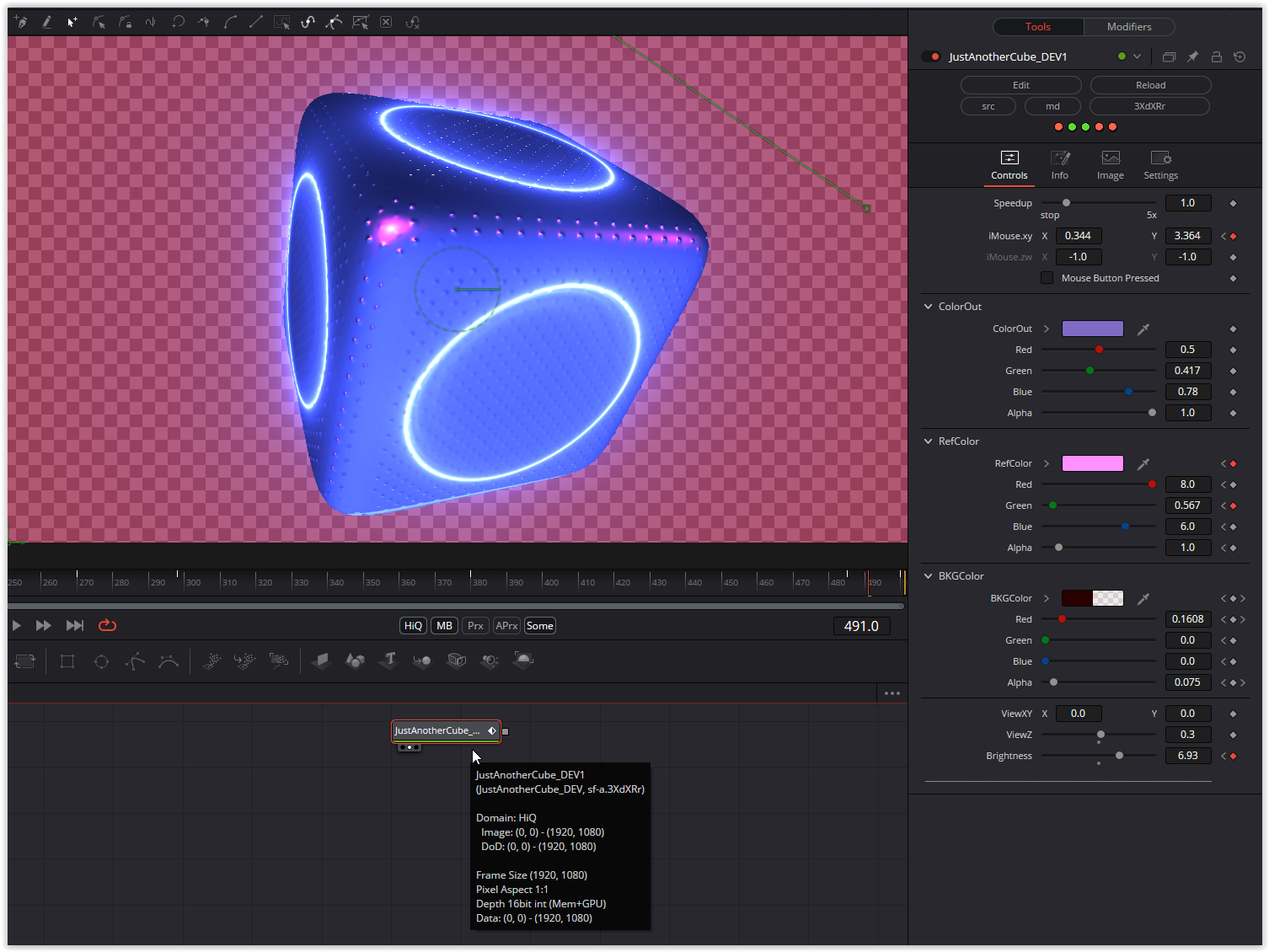Image resolution: width=1269 pixels, height=952 pixels.
Task: Open the node editor three-dot options menu
Action: click(x=892, y=693)
